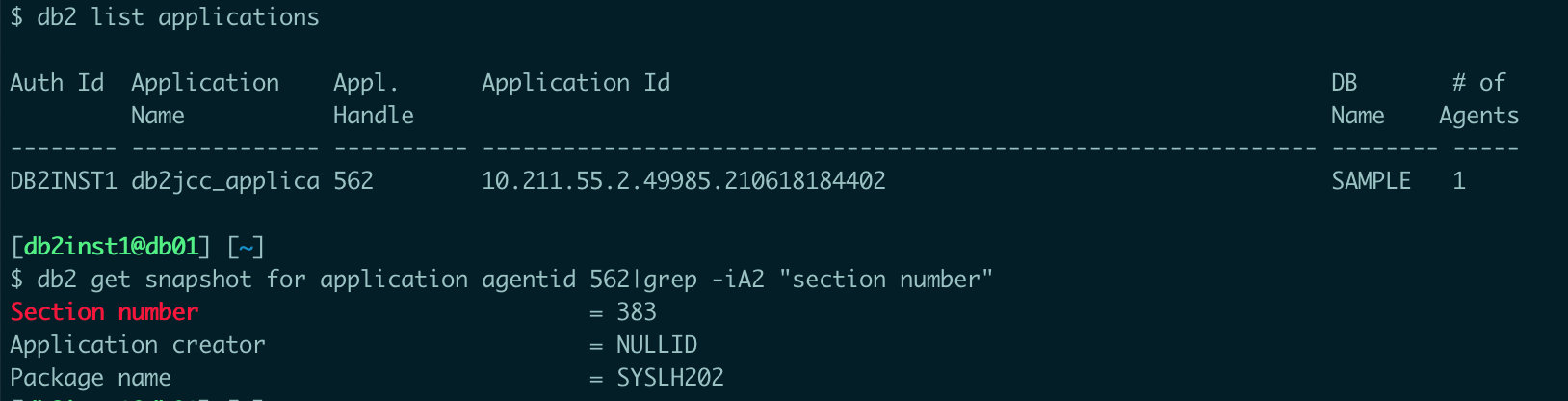The image size is (1568, 401).
Task: Click the 'Application Id' column header
Action: [x=576, y=83]
